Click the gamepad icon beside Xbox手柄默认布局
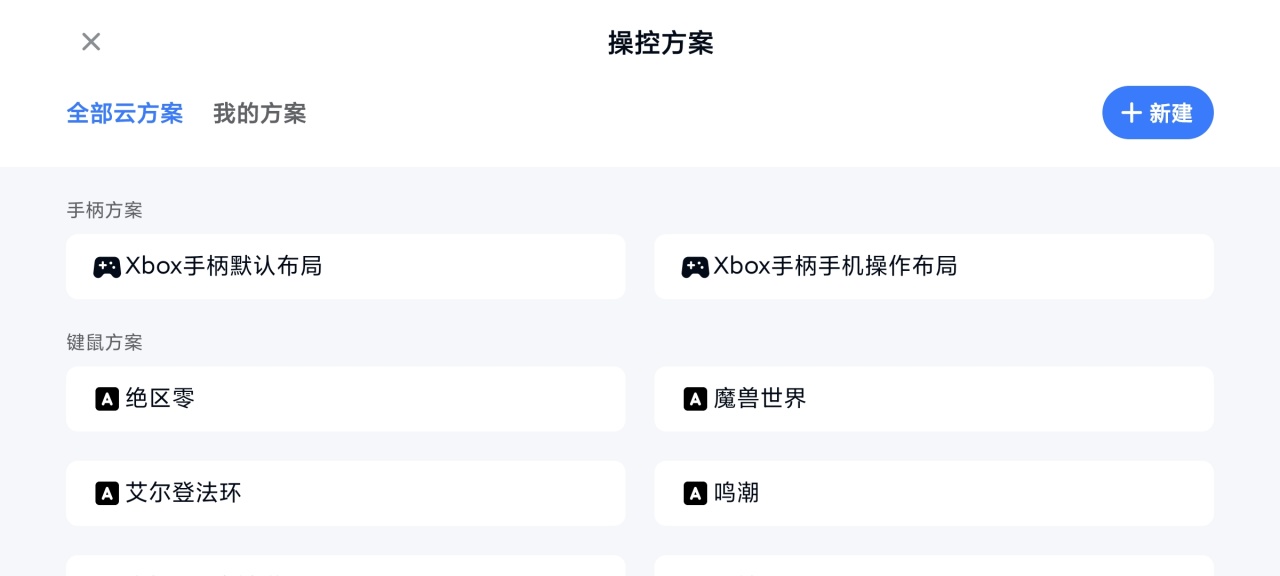The image size is (1280, 576). [107, 267]
